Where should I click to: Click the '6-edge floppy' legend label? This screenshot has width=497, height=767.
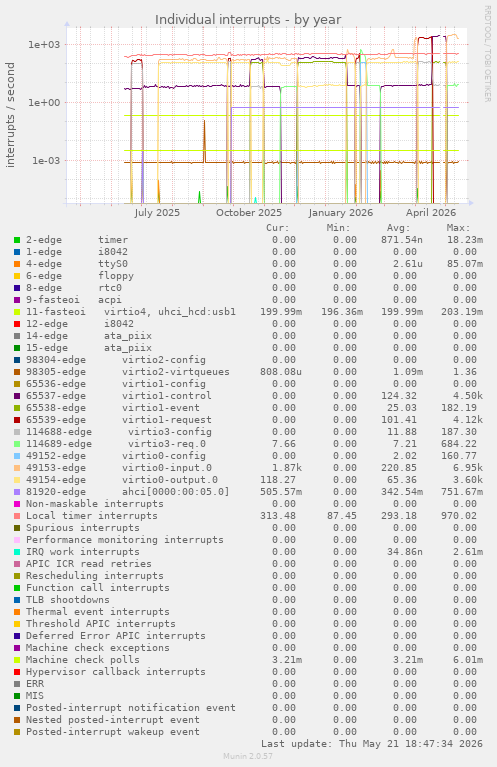pyautogui.click(x=80, y=276)
